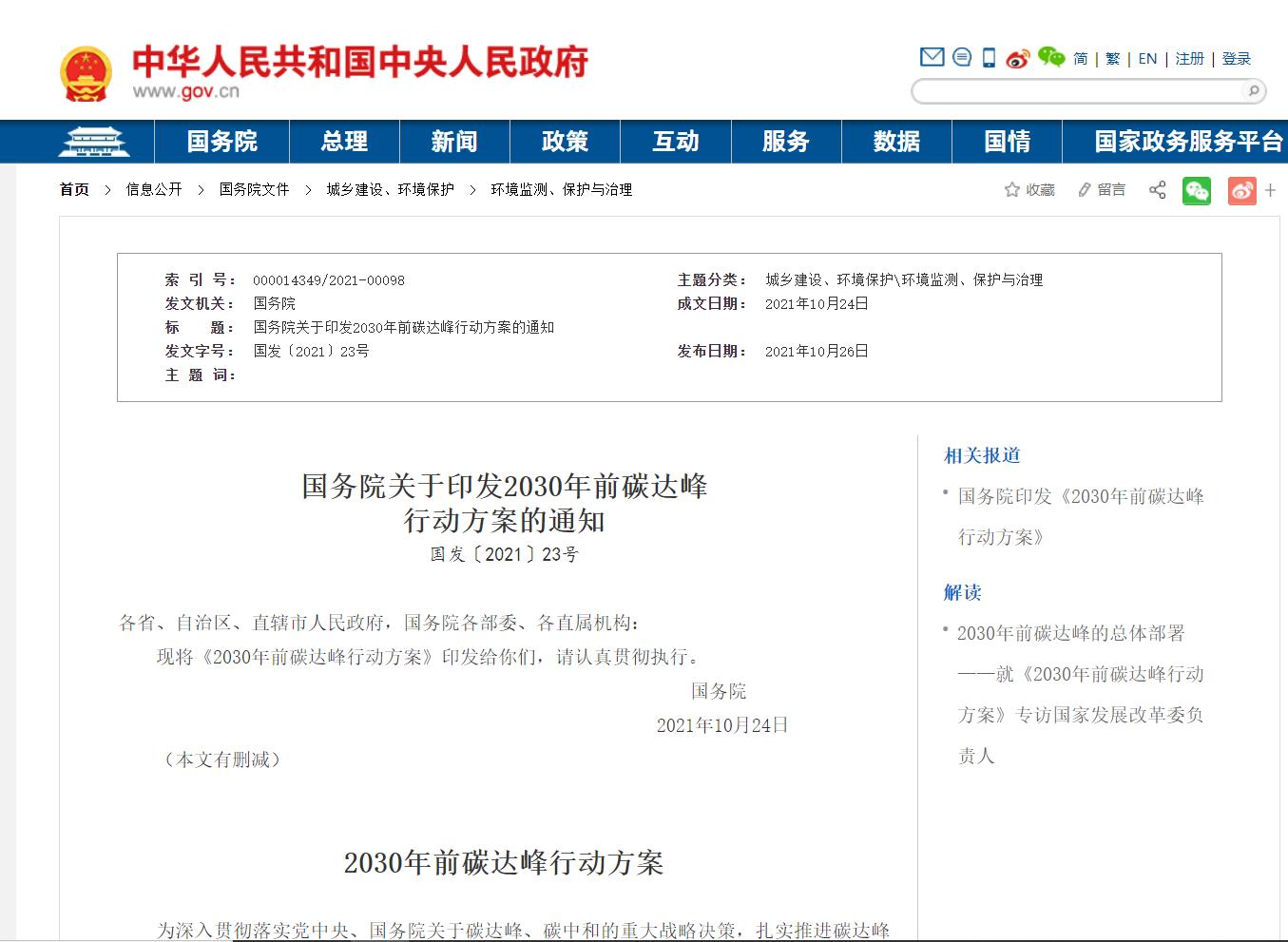Open the speech bubble message icon in header

[962, 58]
